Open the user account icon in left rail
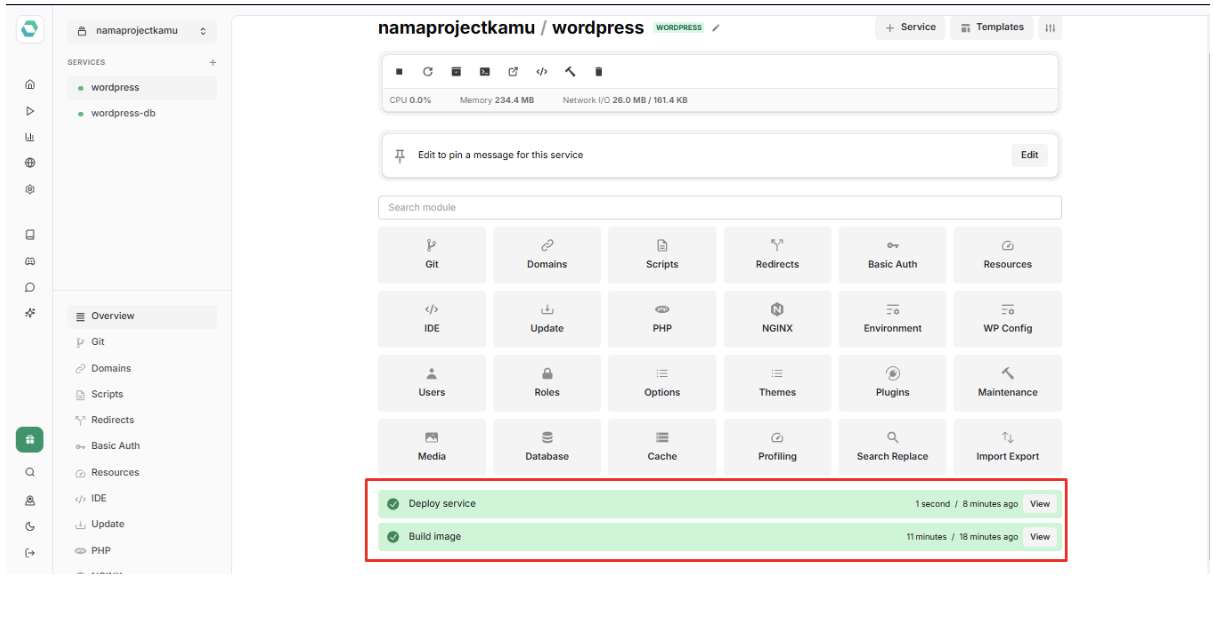1214x638 pixels. coord(30,500)
